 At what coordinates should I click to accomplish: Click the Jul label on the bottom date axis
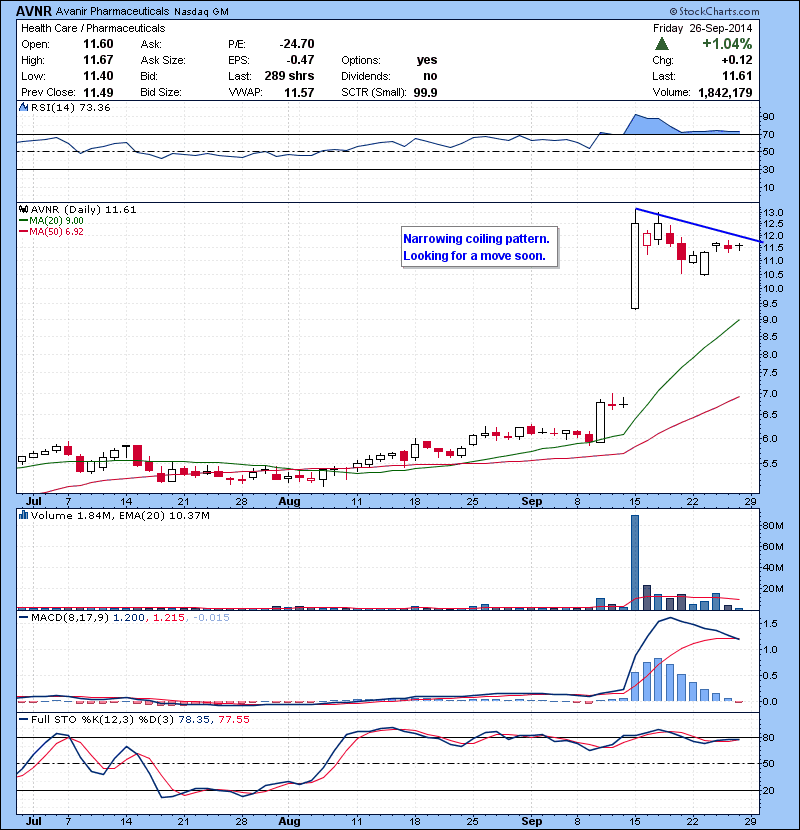(x=33, y=821)
